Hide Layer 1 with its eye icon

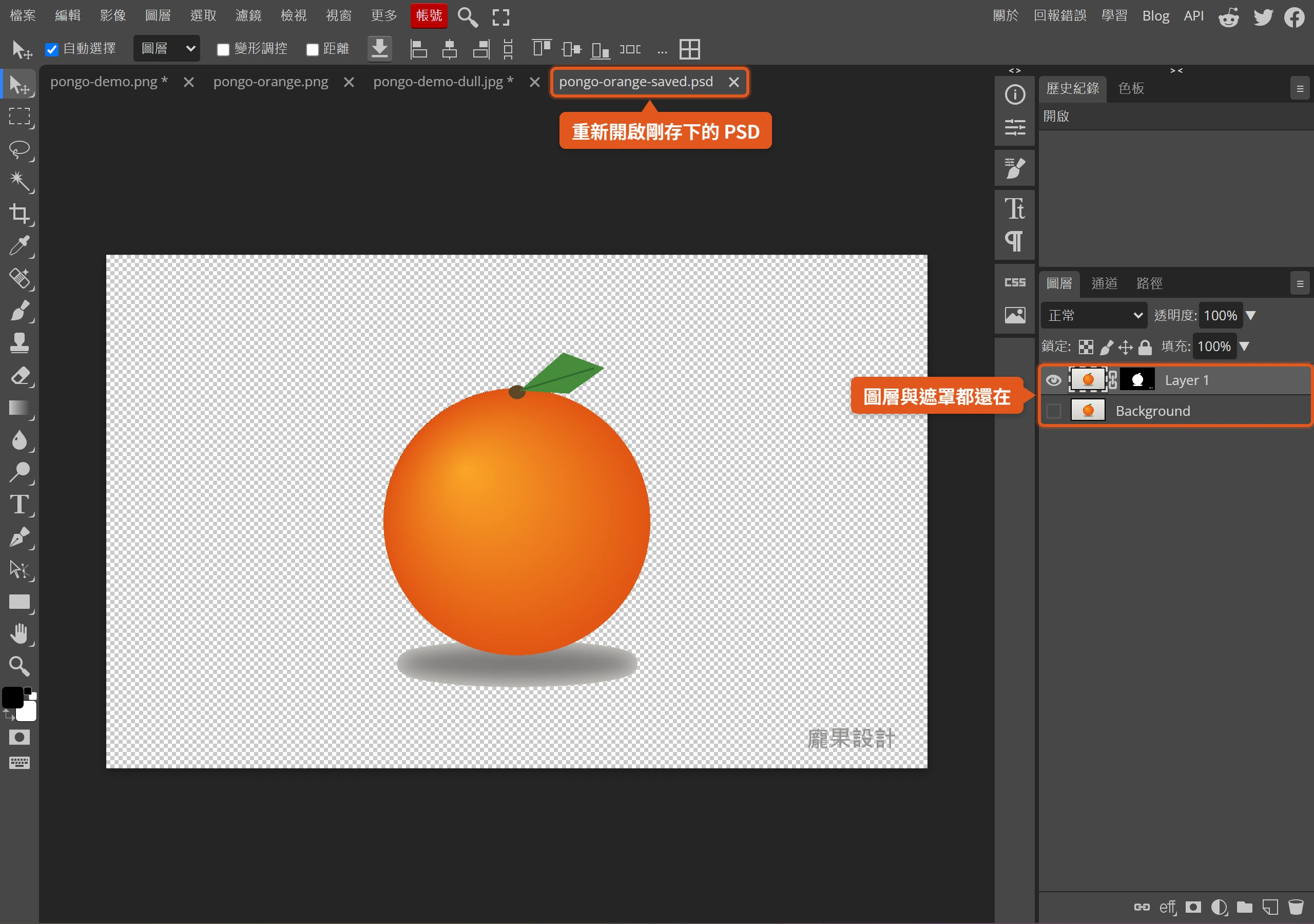pyautogui.click(x=1053, y=380)
